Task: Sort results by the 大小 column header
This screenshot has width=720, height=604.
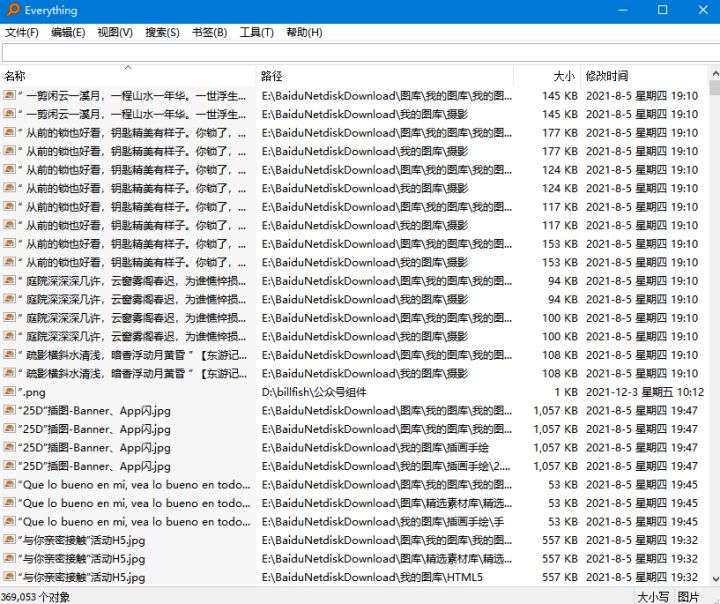Action: [564, 76]
